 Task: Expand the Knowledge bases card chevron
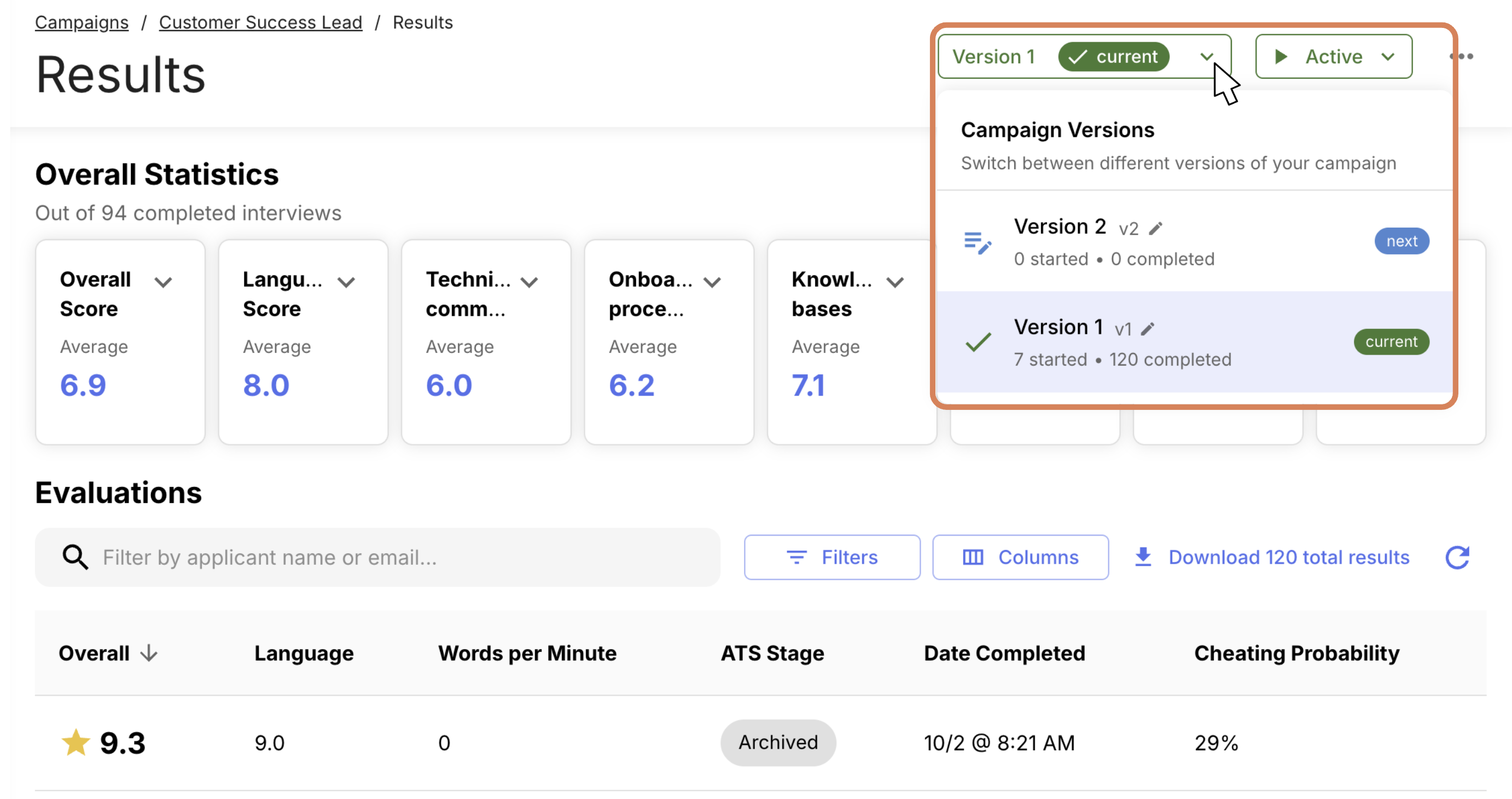click(894, 282)
